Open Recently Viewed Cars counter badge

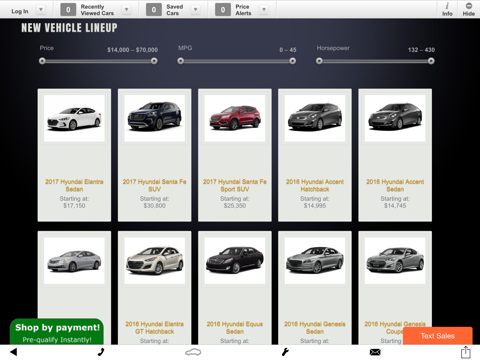[68, 10]
